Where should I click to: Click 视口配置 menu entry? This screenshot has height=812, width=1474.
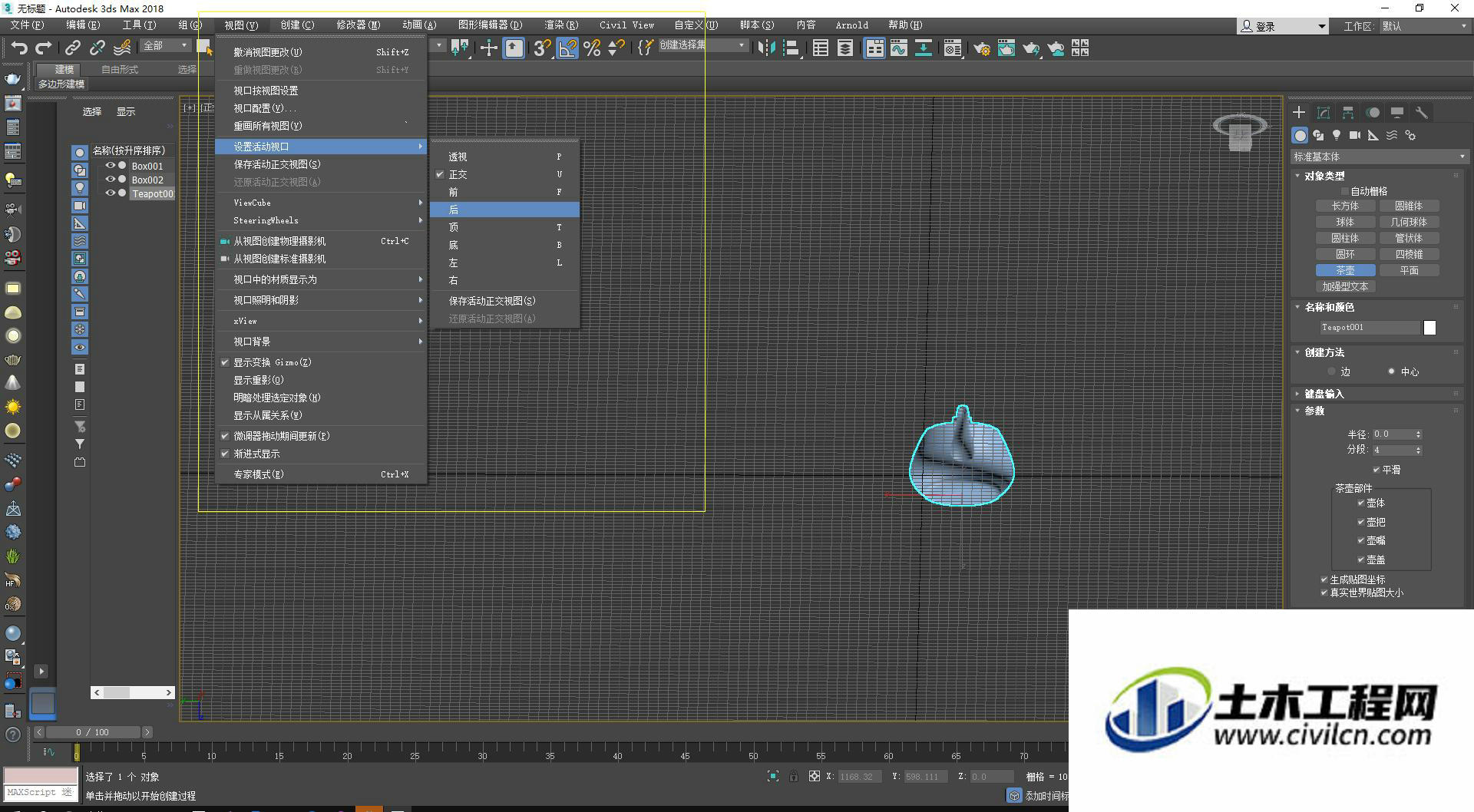(x=321, y=108)
